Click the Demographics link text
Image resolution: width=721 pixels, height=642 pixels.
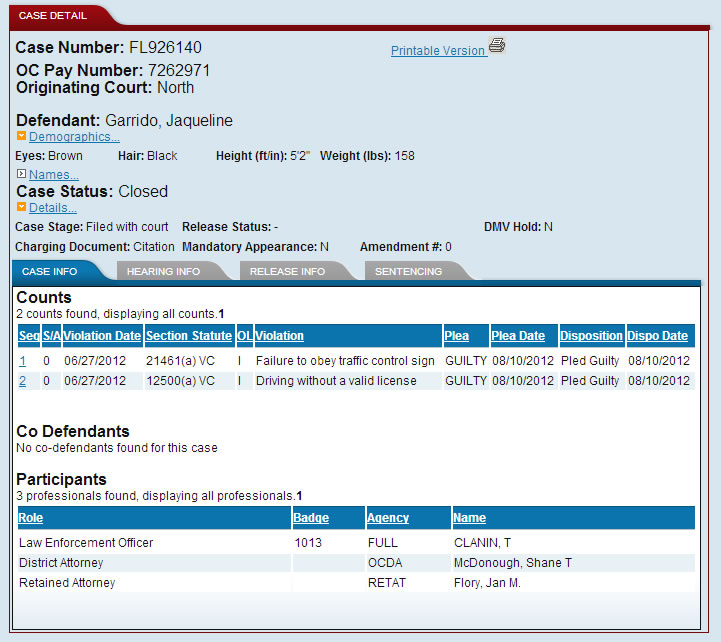coord(74,137)
